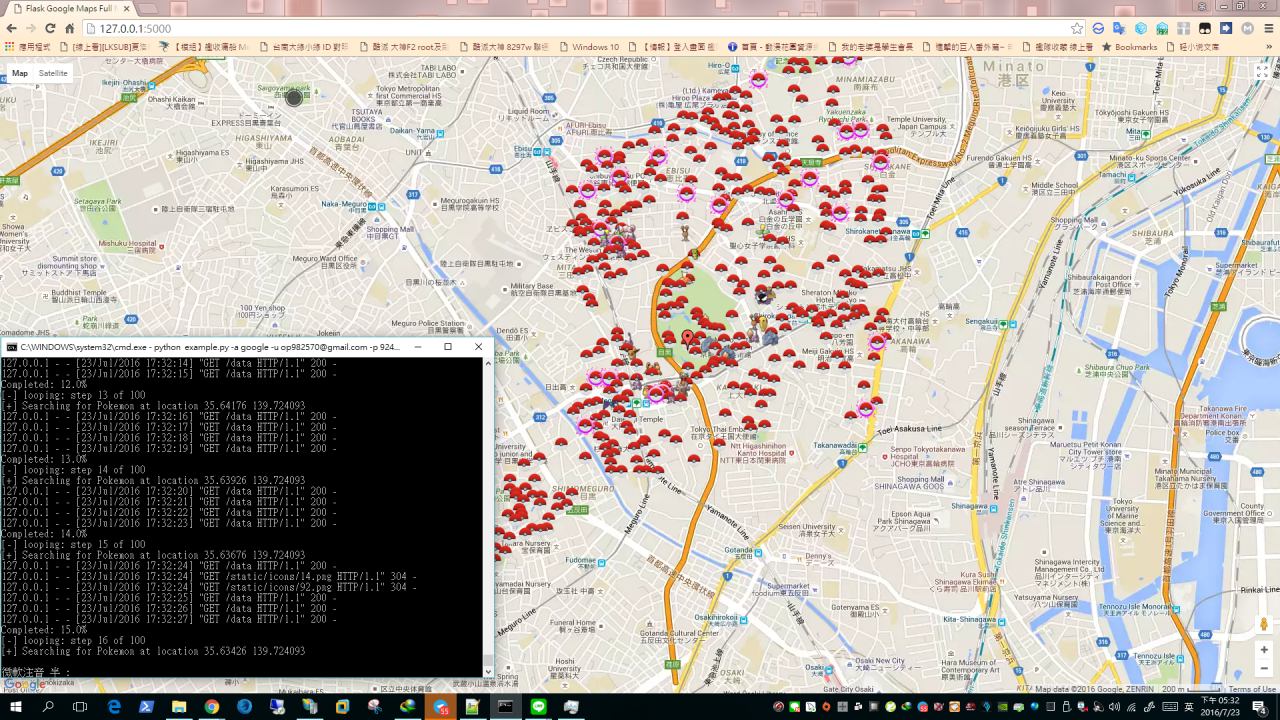Open the Terms of Use map link
This screenshot has width=1280, height=720.
pos(1252,689)
